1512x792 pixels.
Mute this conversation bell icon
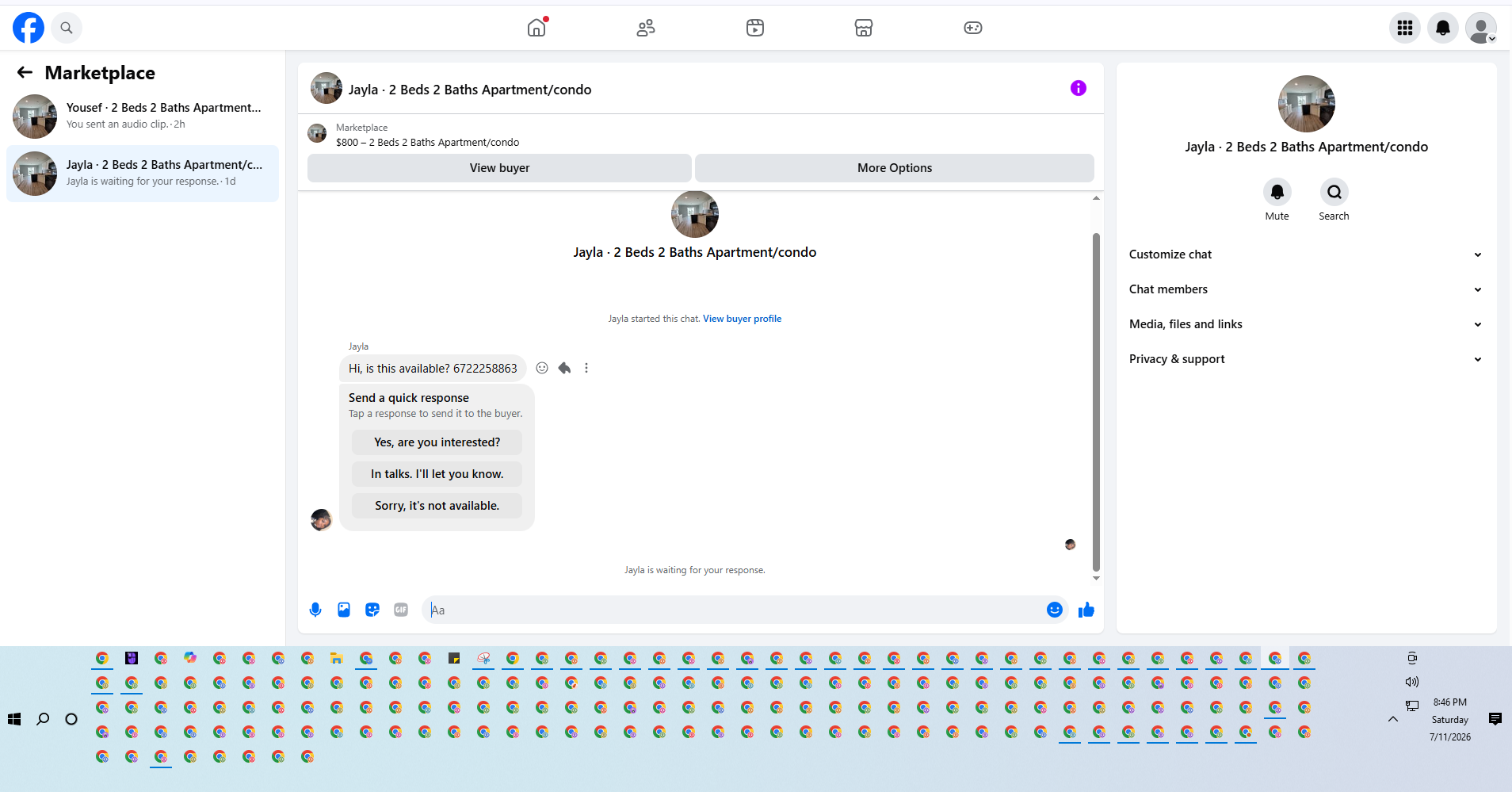click(x=1277, y=192)
